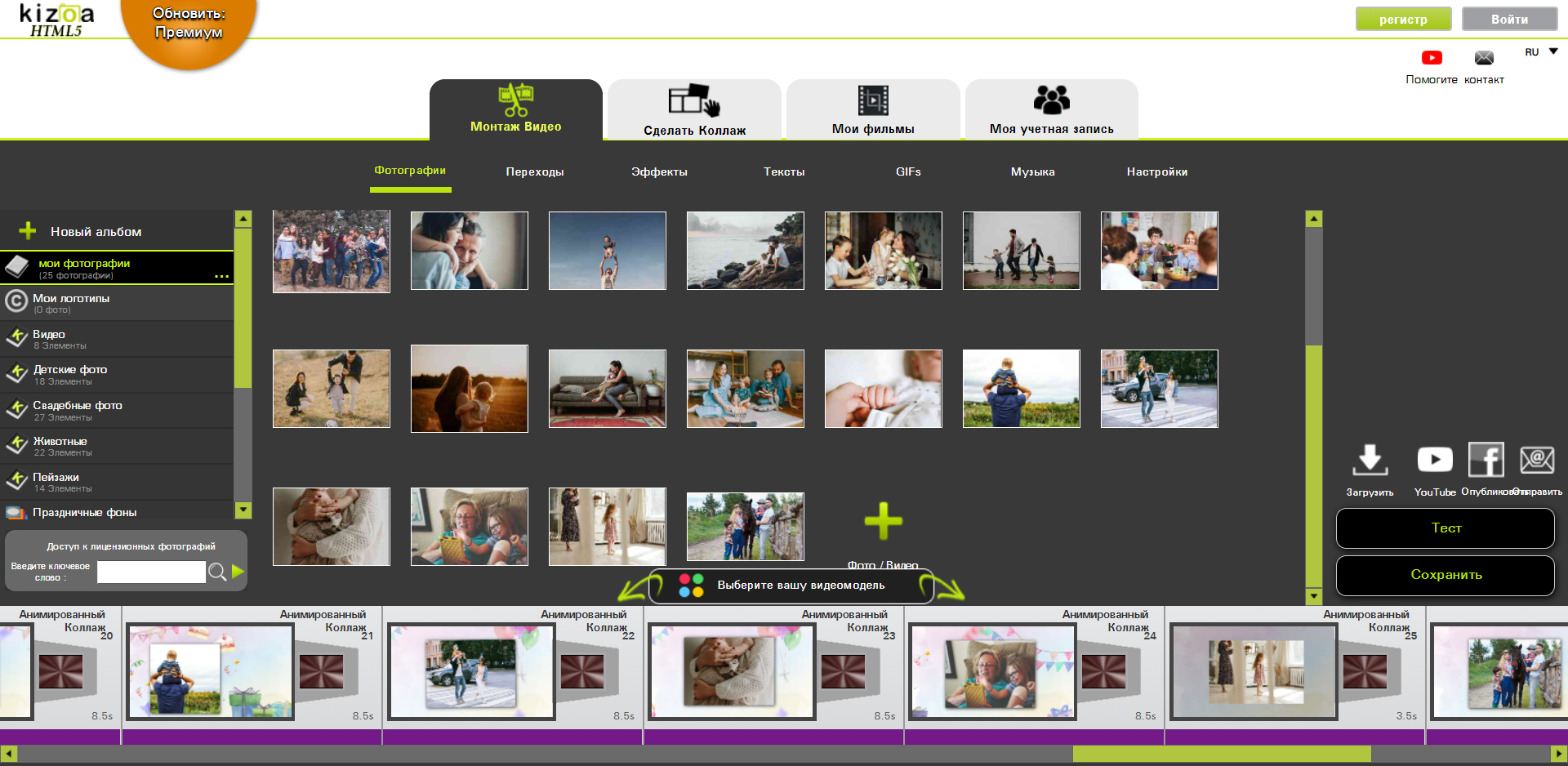Click the four colored dots icon
The height and width of the screenshot is (766, 1568).
(691, 586)
